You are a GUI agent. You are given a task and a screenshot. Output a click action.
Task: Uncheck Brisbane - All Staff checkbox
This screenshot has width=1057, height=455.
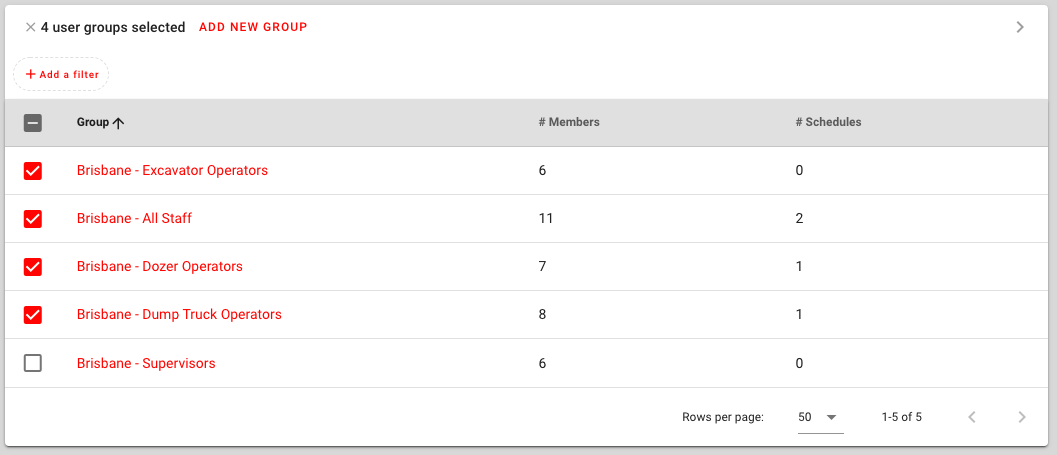(x=32, y=219)
